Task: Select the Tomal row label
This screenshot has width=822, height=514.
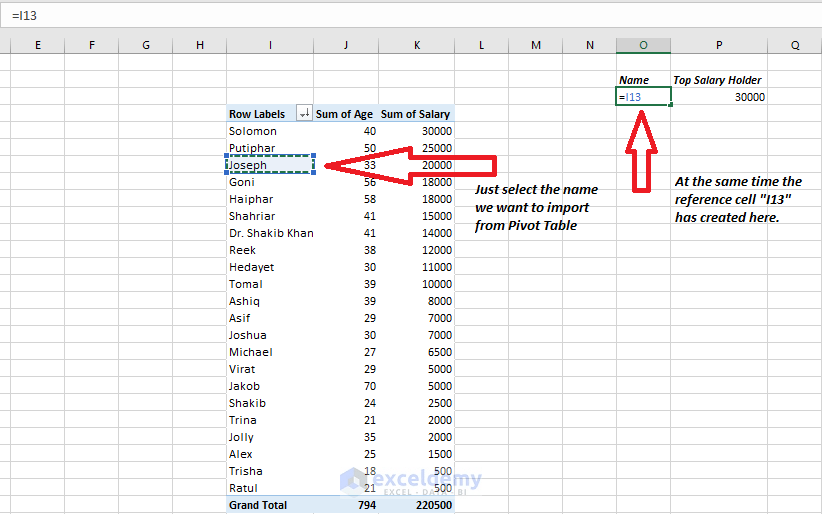Action: click(270, 284)
